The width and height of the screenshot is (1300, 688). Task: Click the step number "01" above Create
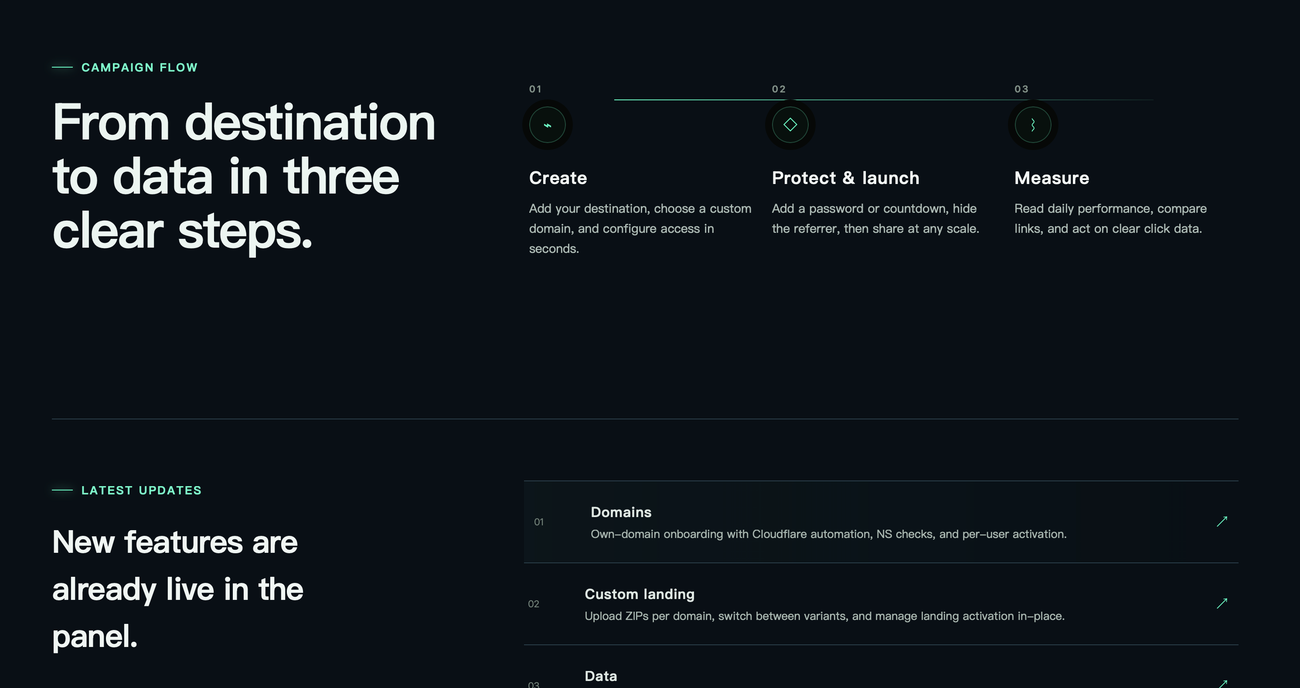pyautogui.click(x=536, y=89)
